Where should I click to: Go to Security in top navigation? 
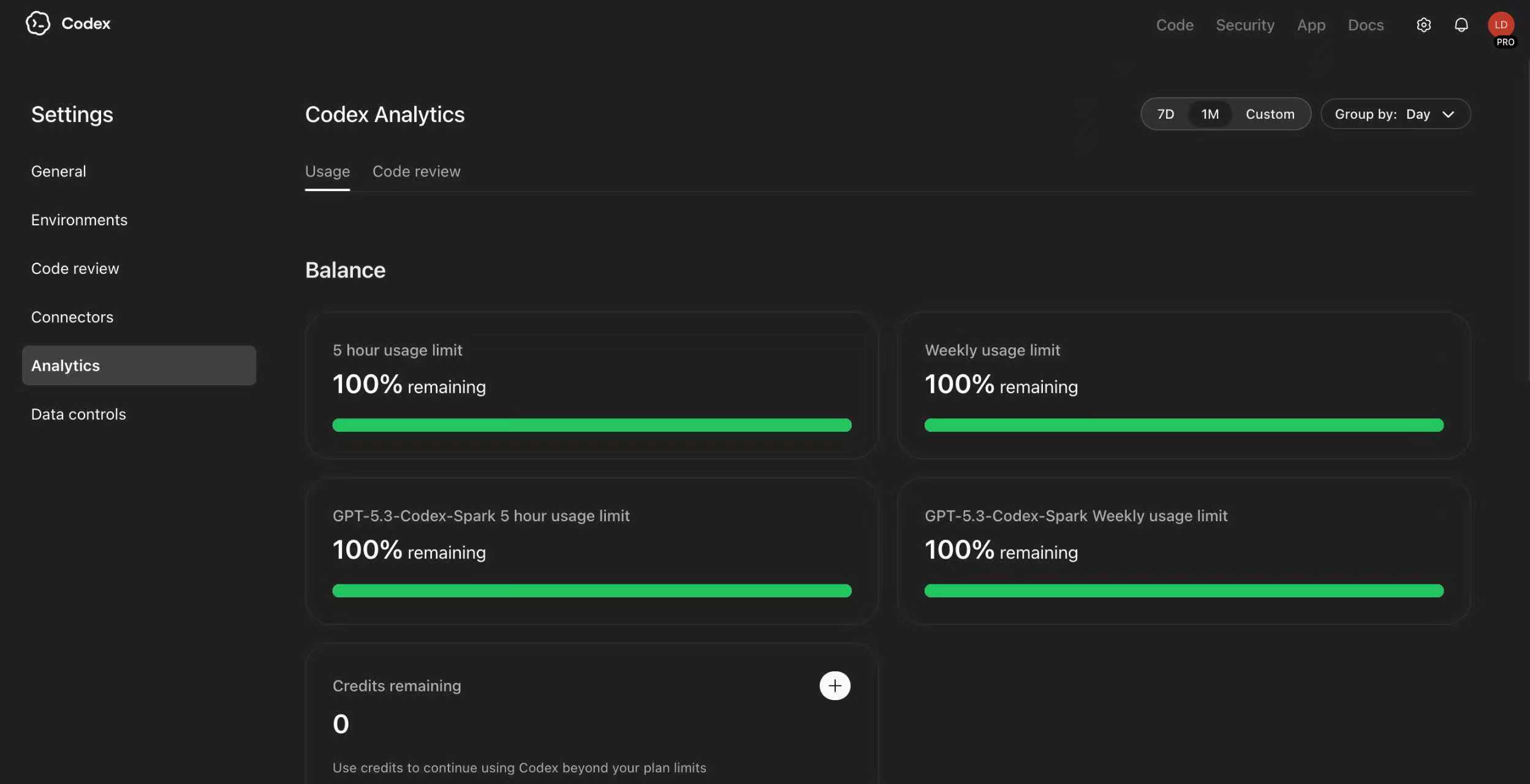pos(1244,25)
